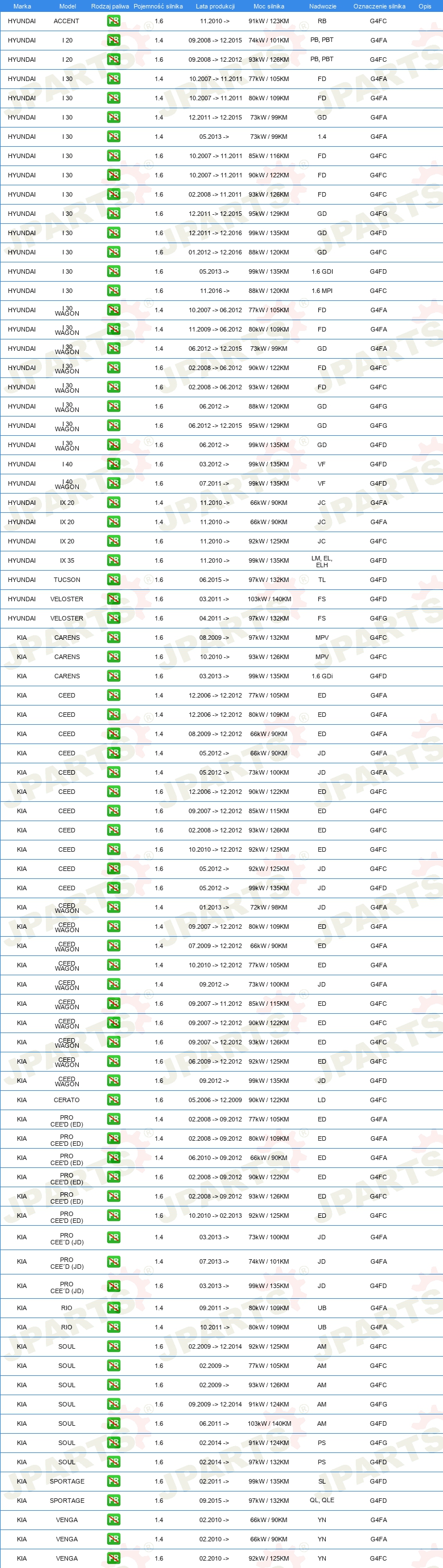Click fuel icon in I 40 WAGON row
This screenshot has height=1568, width=443.
coord(113,483)
